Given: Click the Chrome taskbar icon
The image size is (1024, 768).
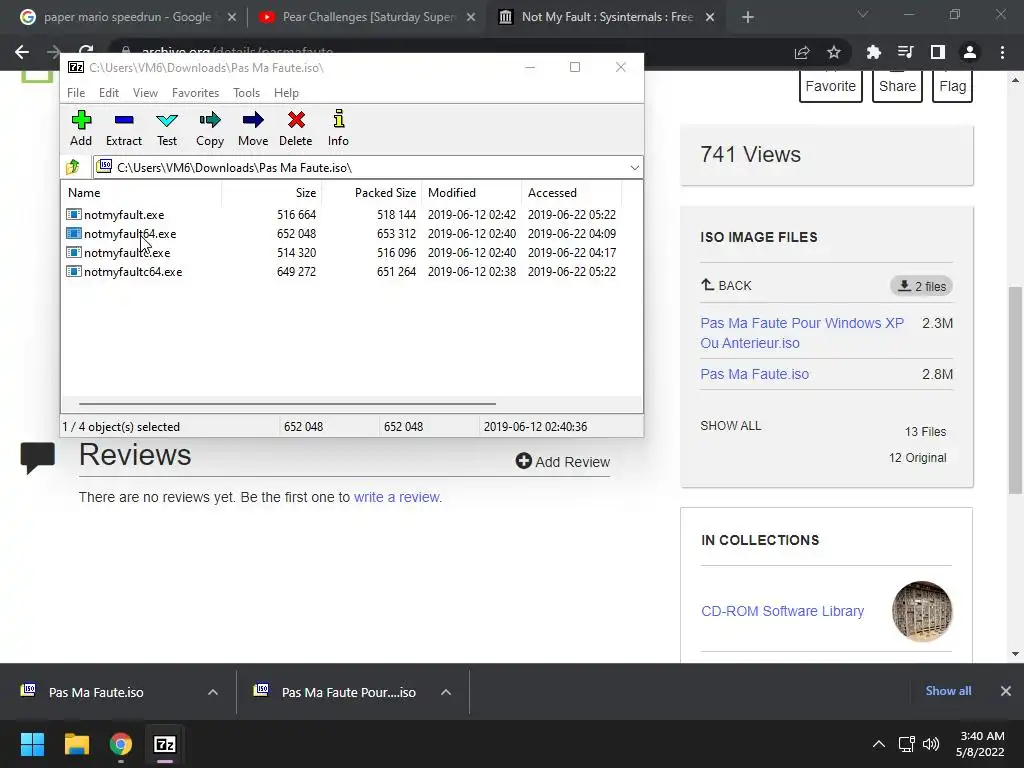Looking at the screenshot, I should pos(121,744).
